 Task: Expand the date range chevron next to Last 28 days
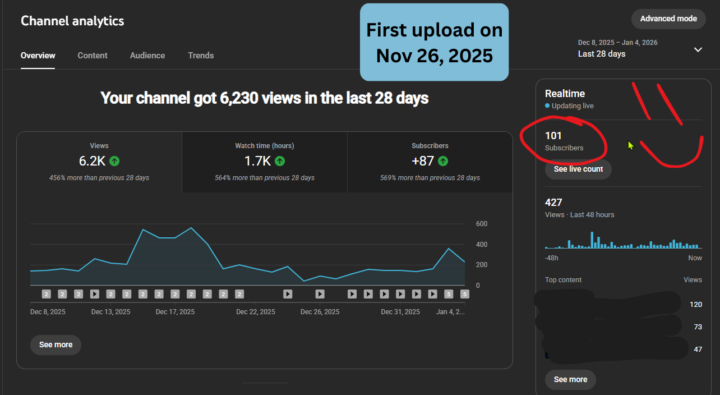pyautogui.click(x=698, y=50)
